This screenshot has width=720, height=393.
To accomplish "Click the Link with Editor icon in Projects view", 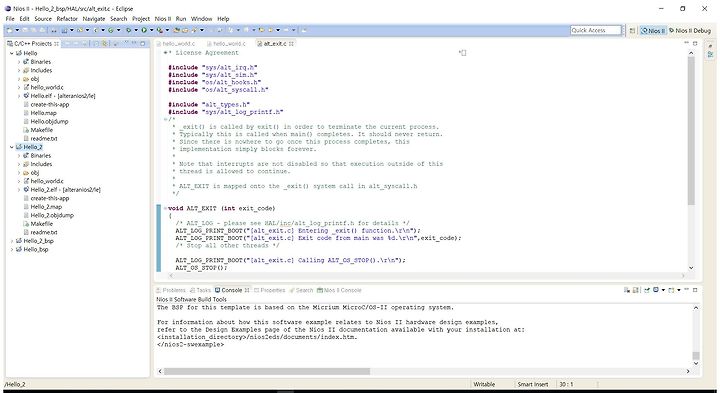I will (105, 44).
